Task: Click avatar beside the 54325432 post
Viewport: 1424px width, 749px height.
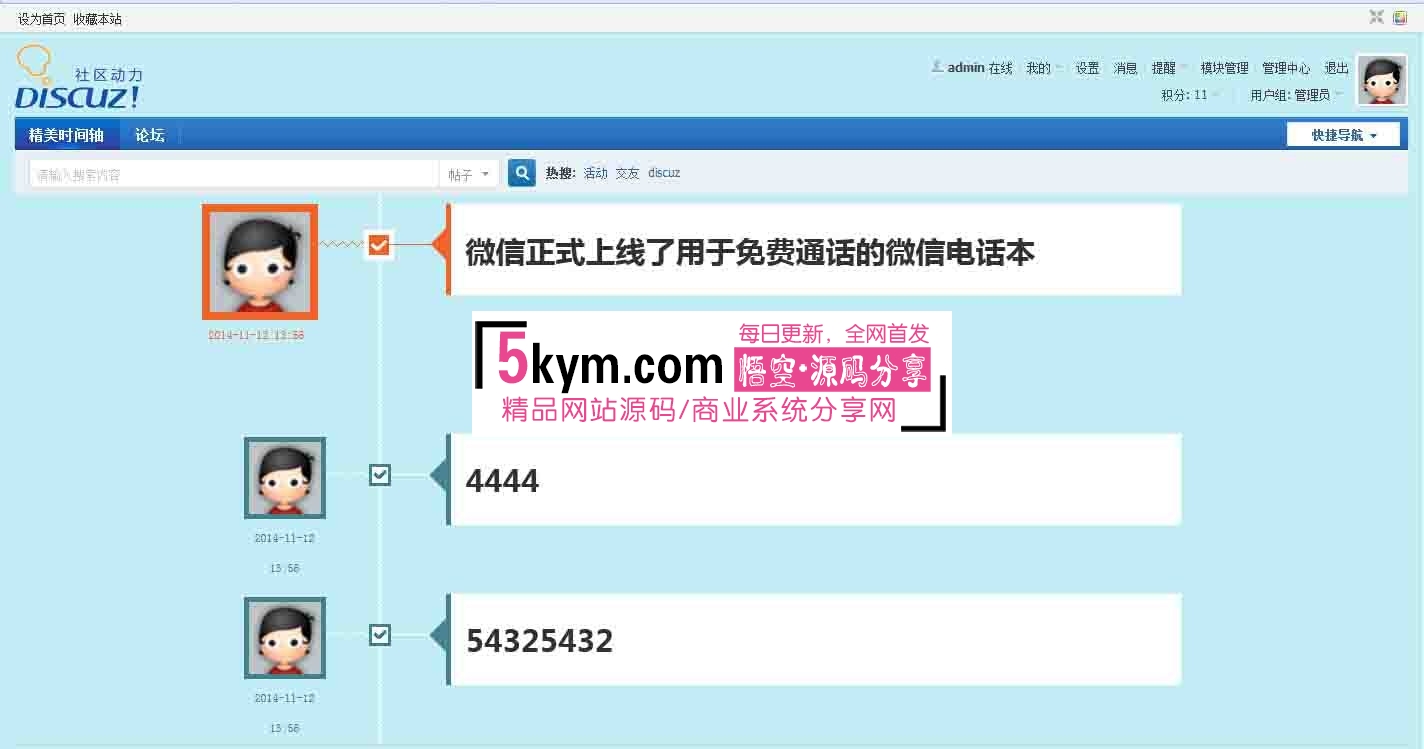Action: [285, 638]
